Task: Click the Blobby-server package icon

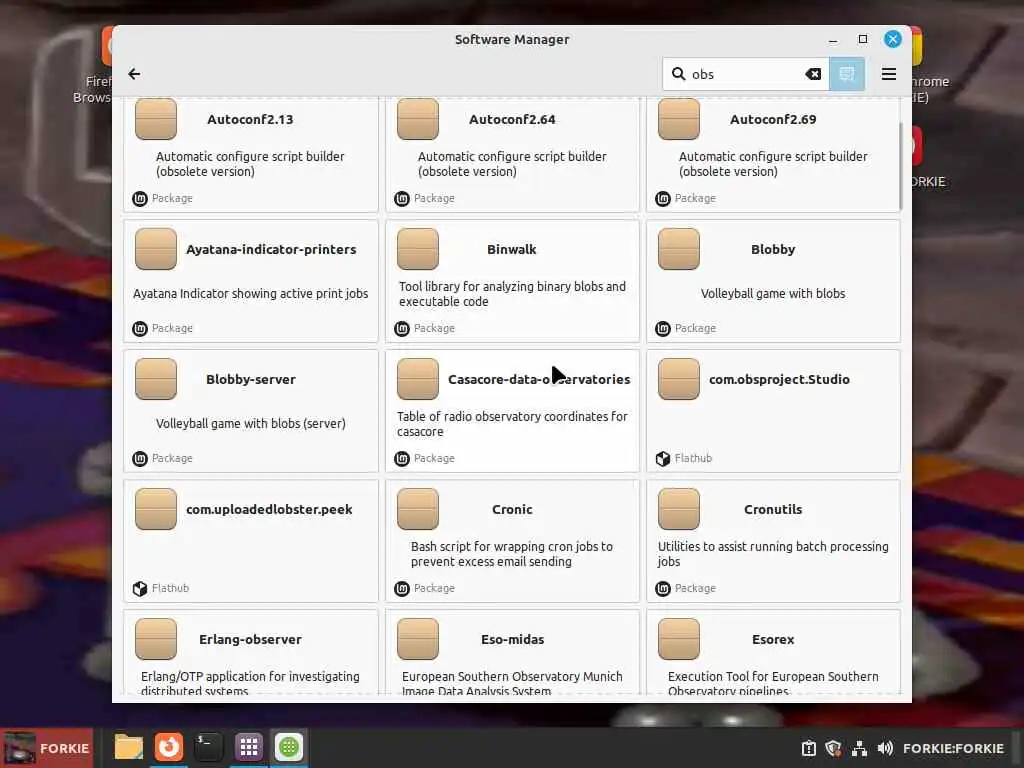Action: (155, 379)
